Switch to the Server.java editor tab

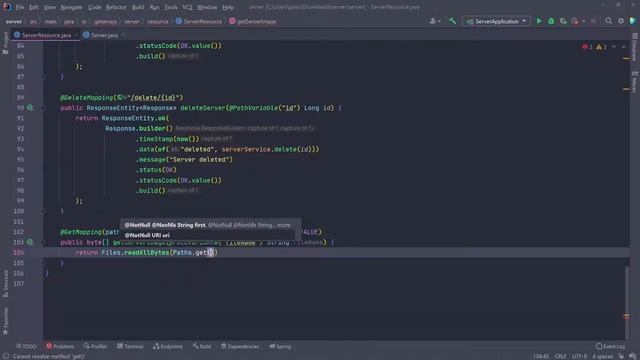click(x=104, y=35)
